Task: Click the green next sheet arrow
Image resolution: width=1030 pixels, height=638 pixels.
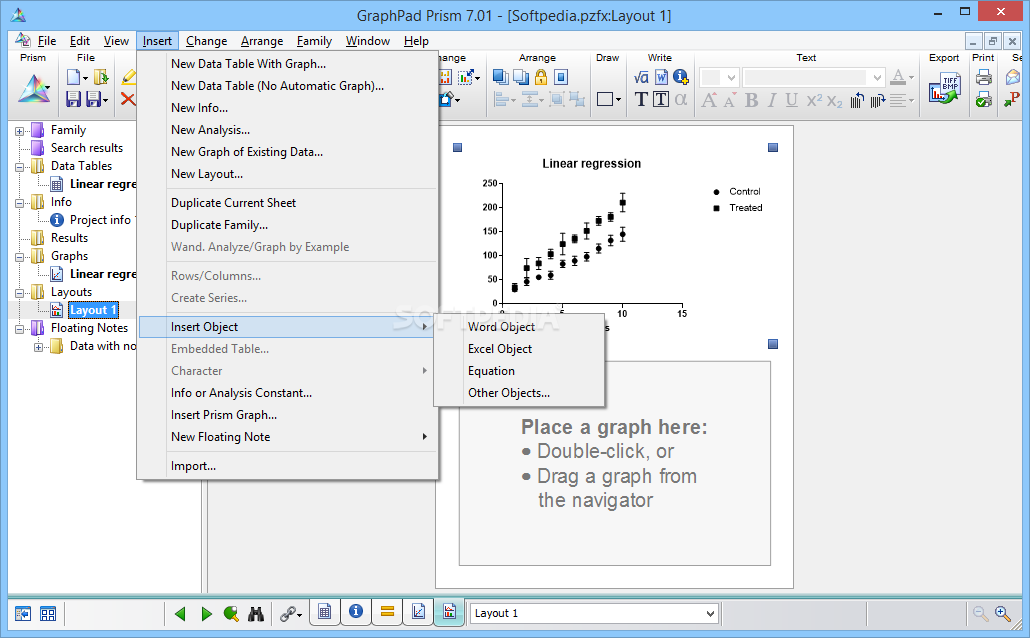Action: (206, 614)
